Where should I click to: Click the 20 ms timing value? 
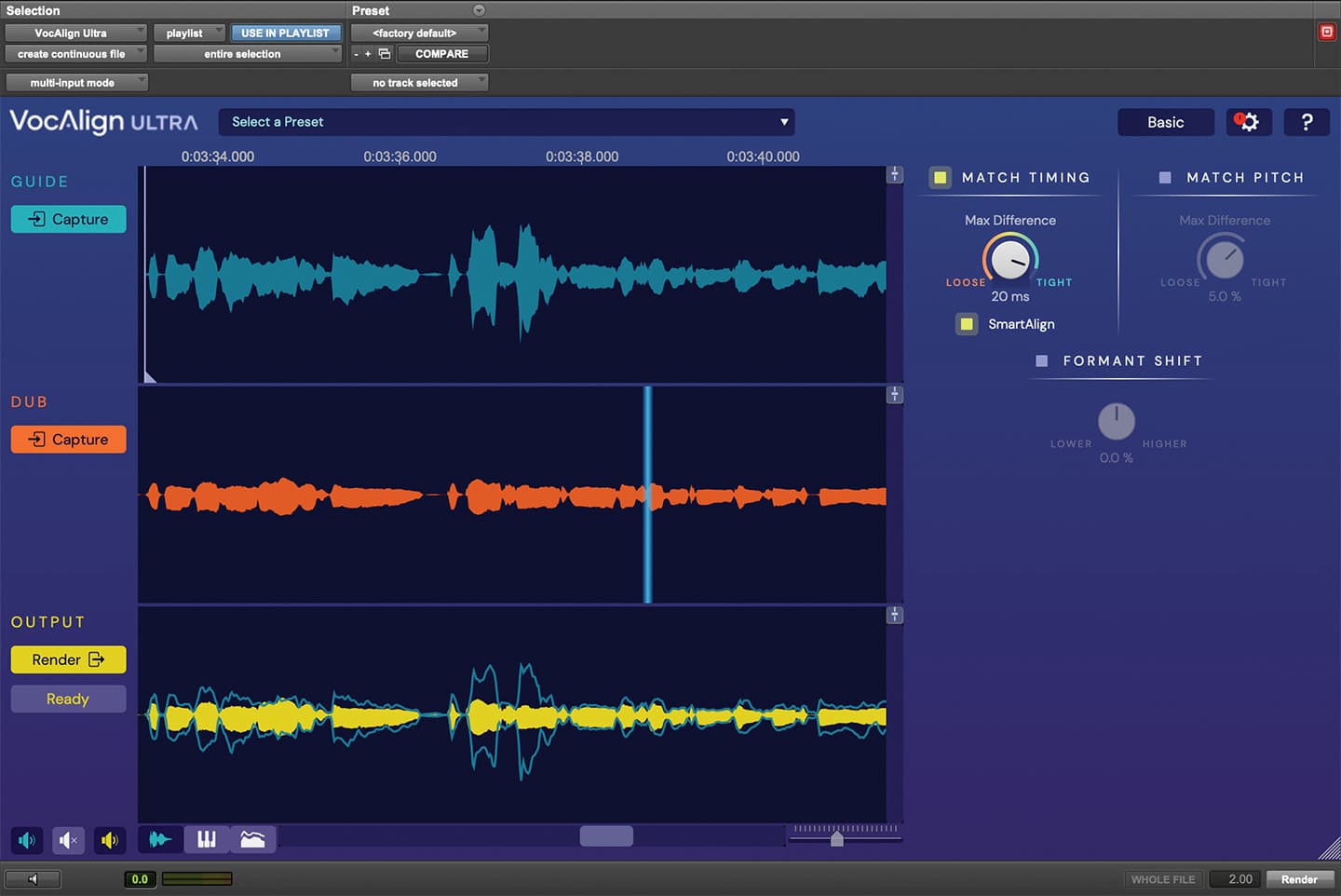pyautogui.click(x=1010, y=296)
